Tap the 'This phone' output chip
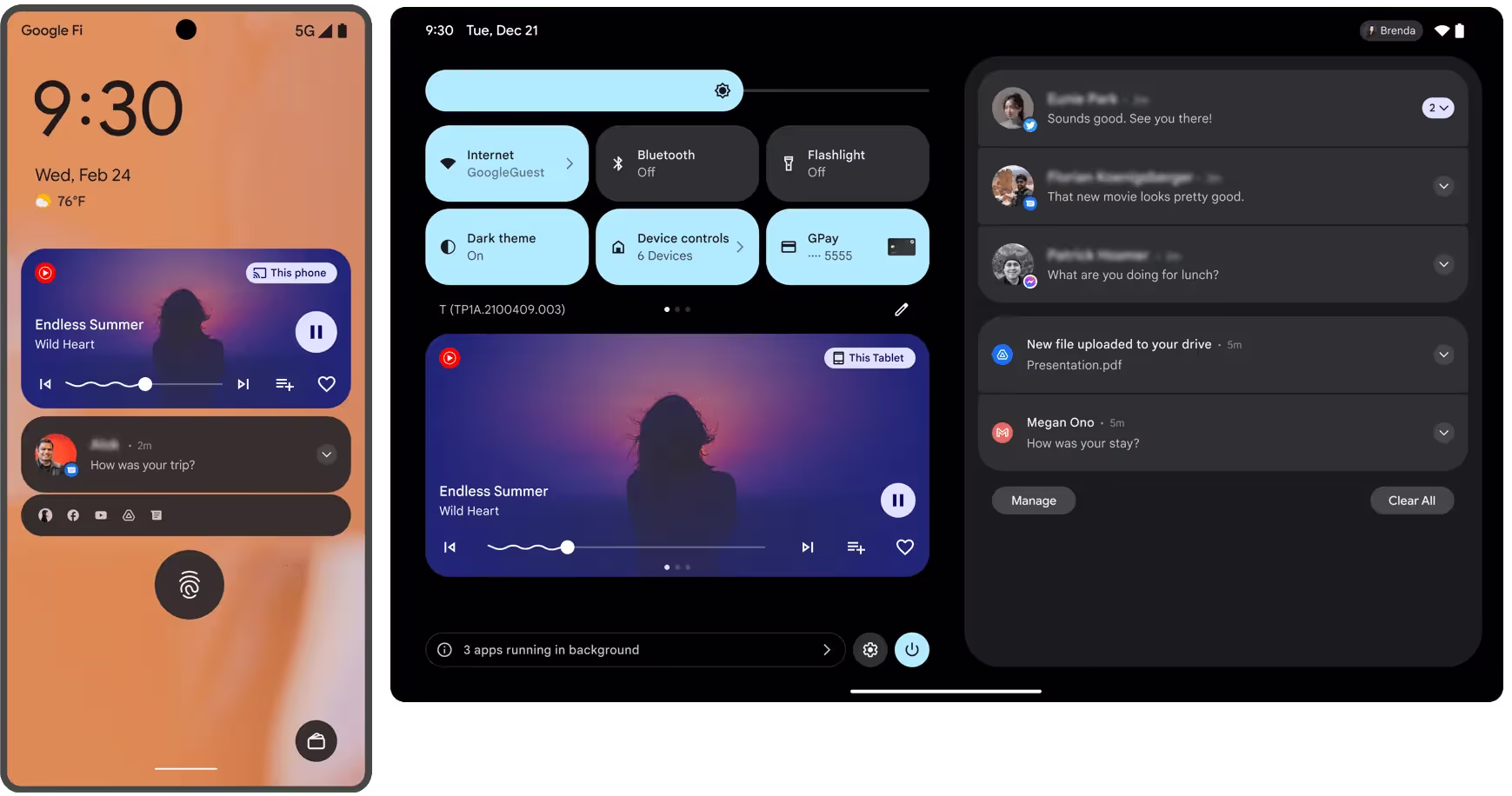 tap(290, 273)
